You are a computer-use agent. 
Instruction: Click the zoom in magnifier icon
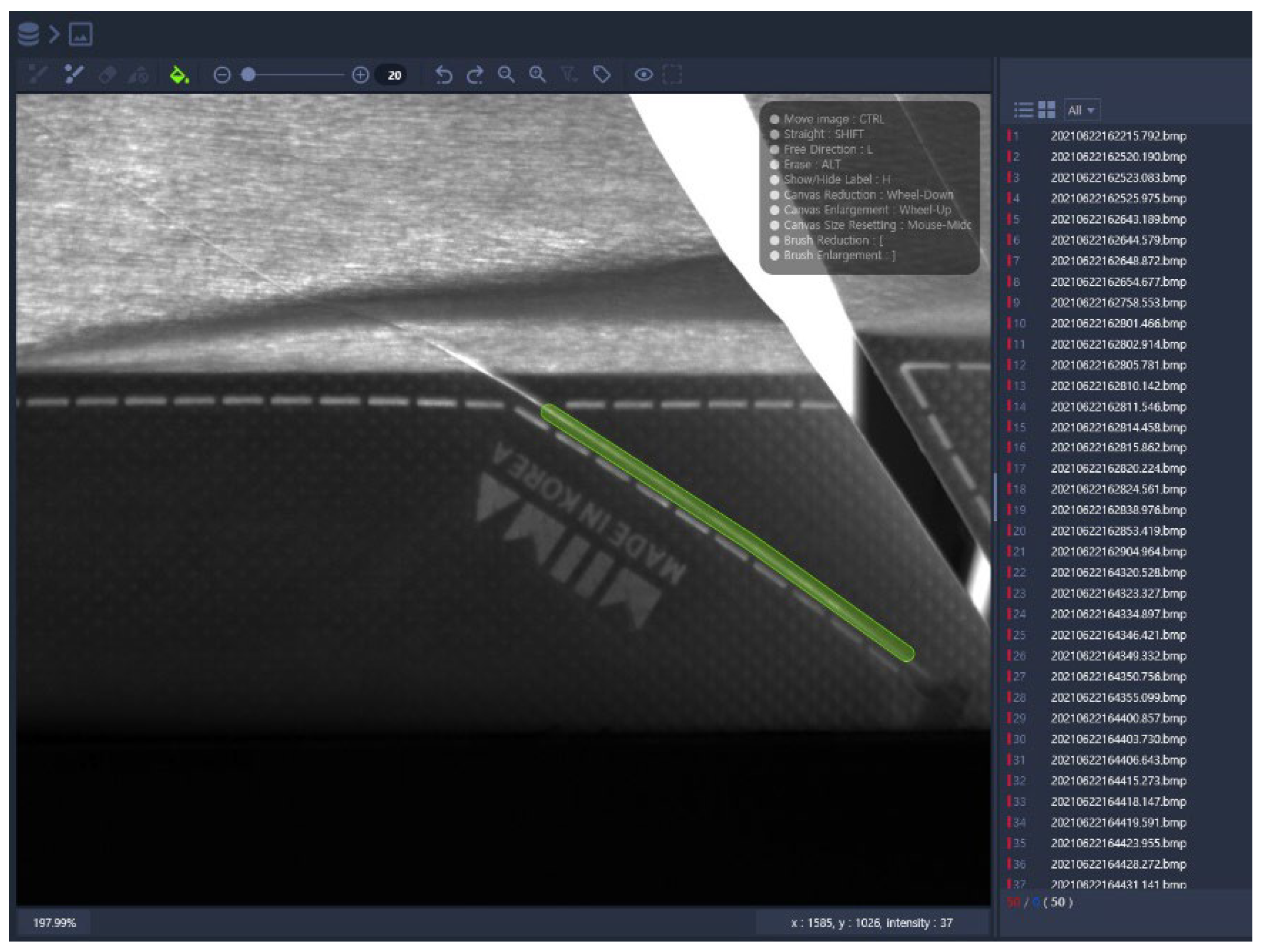coord(537,74)
